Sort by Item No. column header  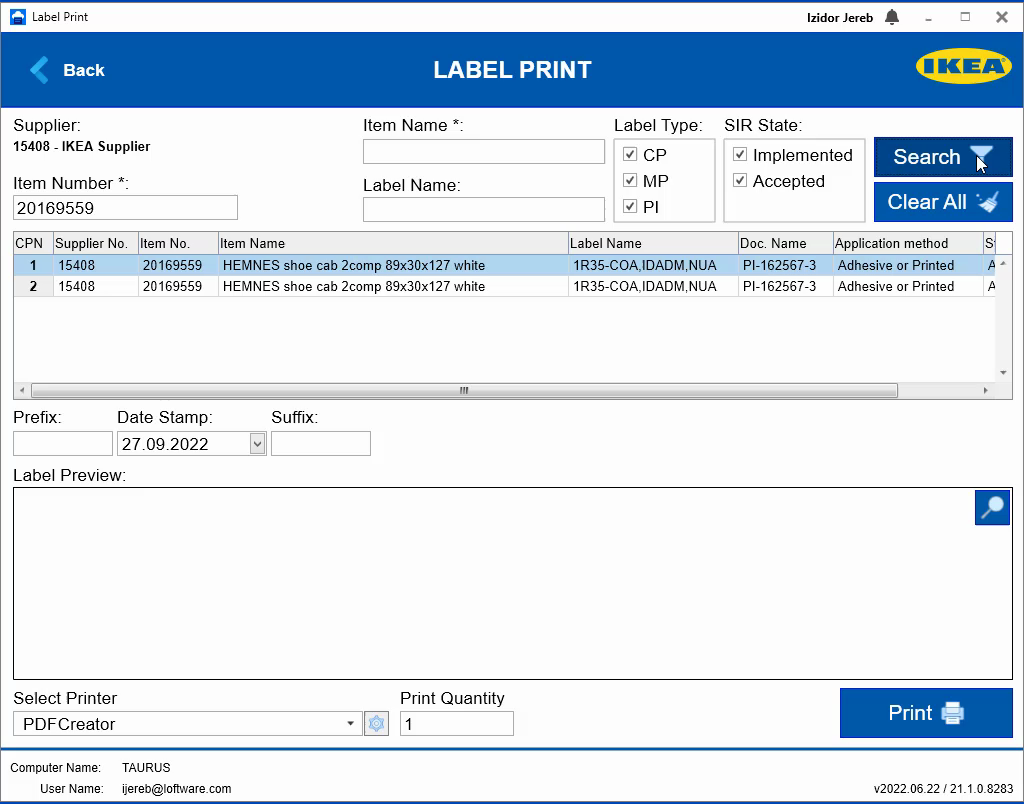click(178, 243)
